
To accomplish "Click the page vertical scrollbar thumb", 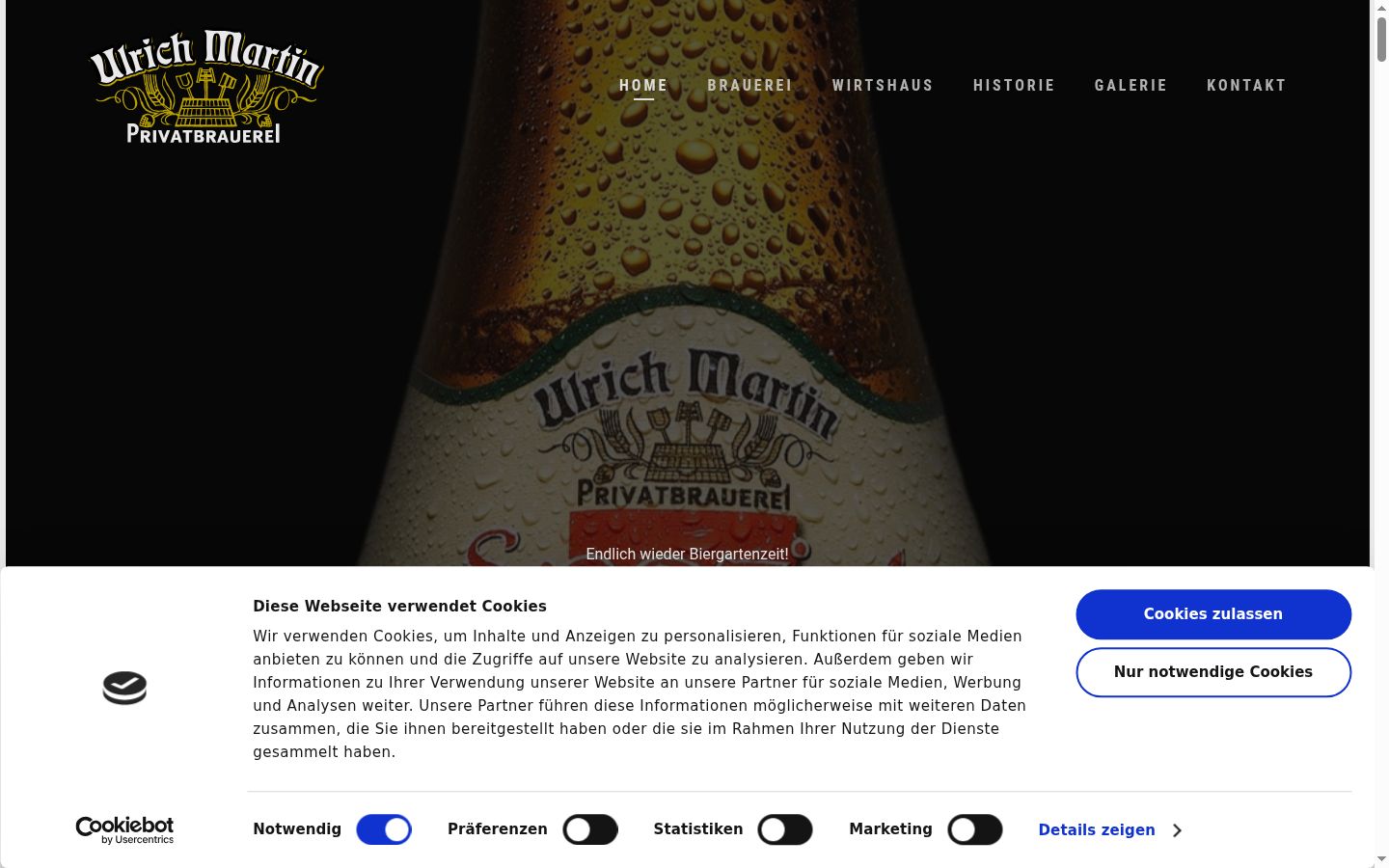I will (1381, 41).
